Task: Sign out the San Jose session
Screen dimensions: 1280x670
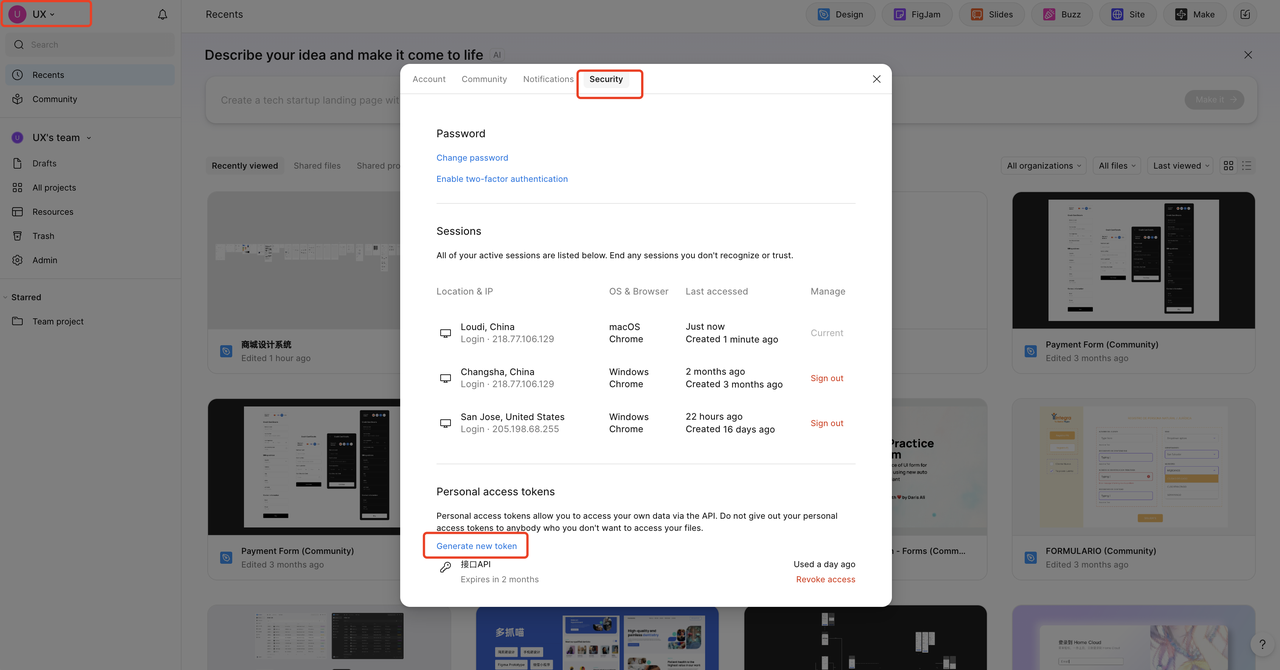Action: tap(827, 423)
